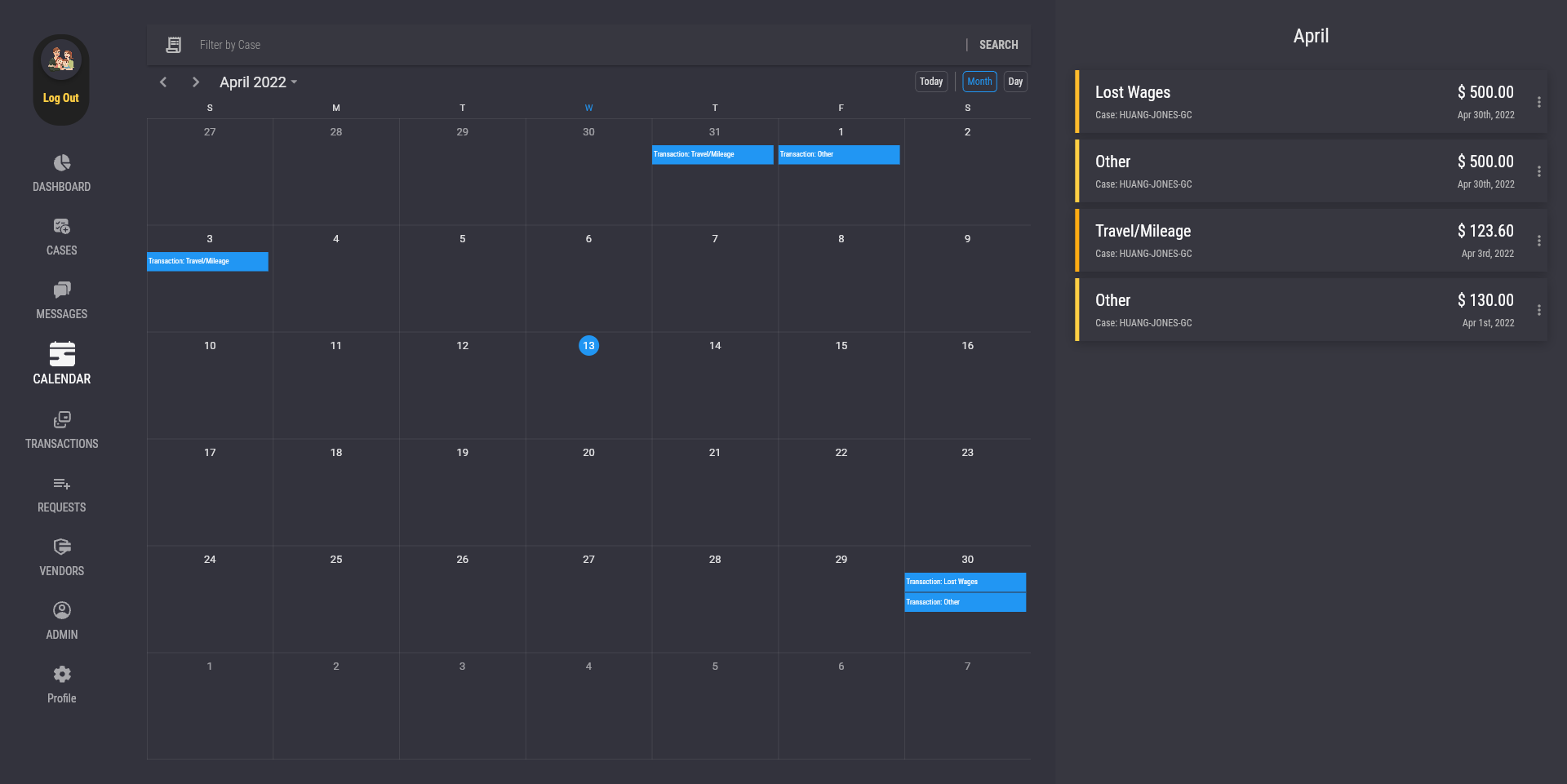Advance to next month with right chevron
This screenshot has height=784, width=1567.
tap(196, 82)
